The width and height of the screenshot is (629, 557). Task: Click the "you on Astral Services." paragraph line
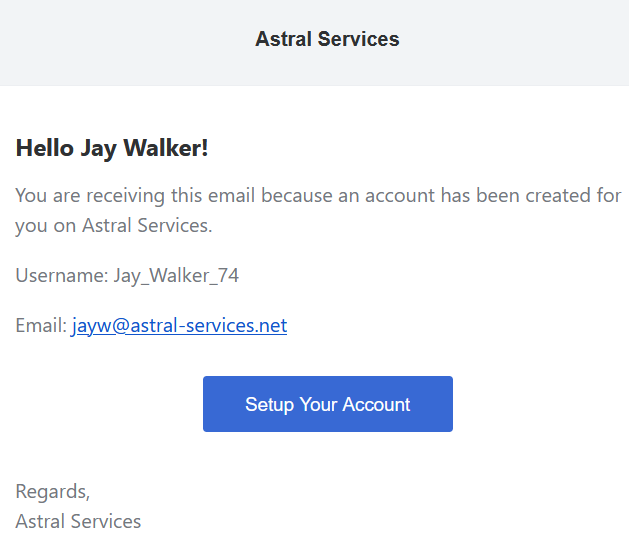(113, 225)
